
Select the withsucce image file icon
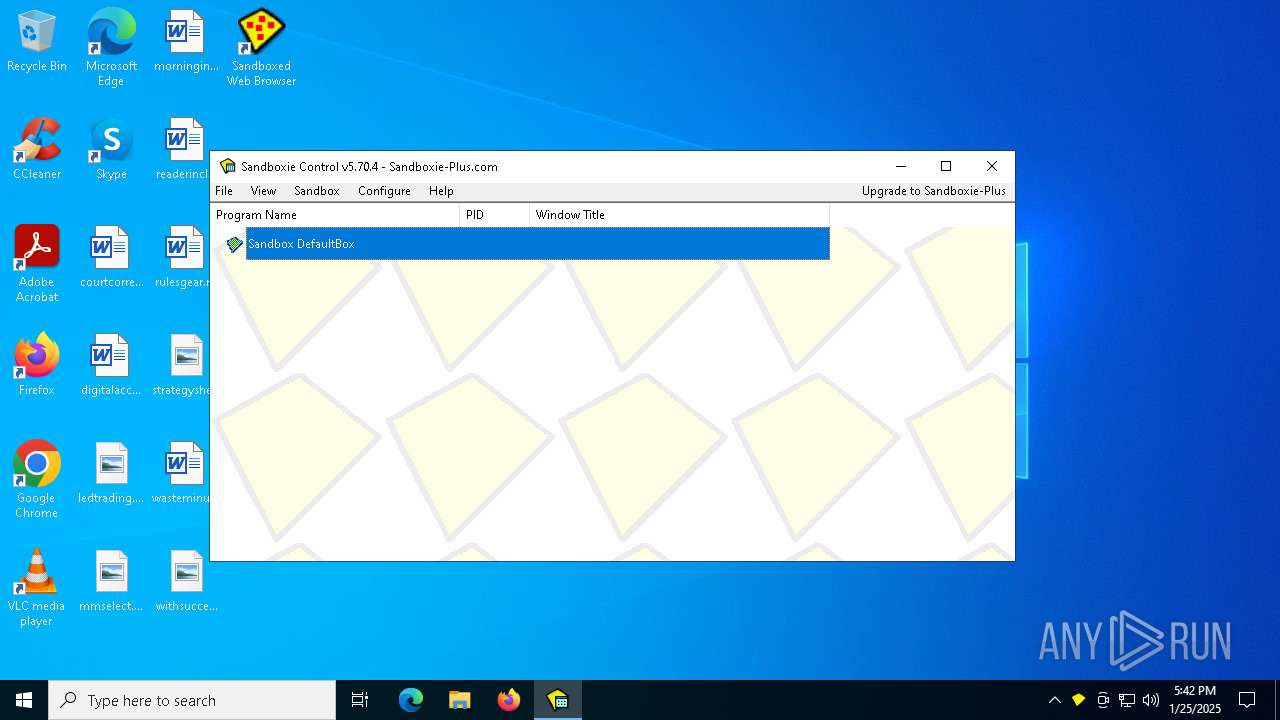[186, 582]
